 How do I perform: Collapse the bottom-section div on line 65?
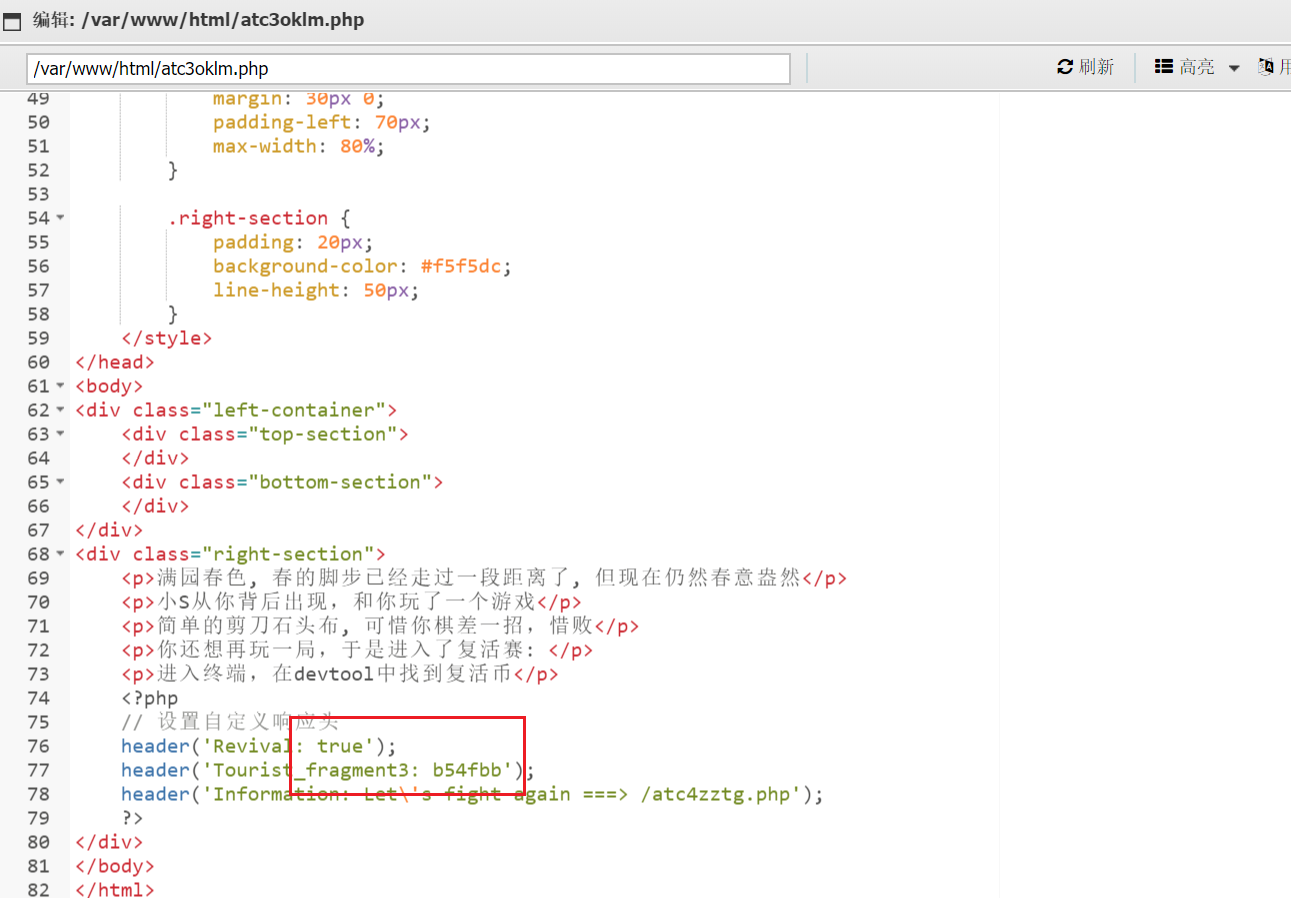[61, 482]
